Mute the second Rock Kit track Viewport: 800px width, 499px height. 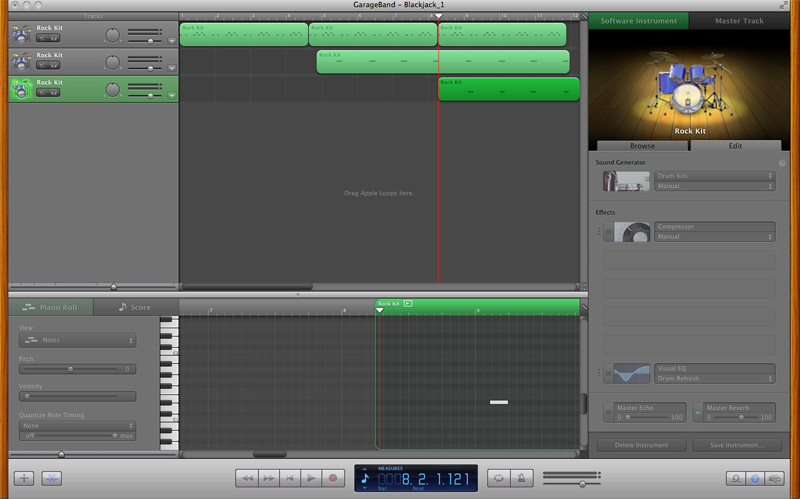click(x=42, y=65)
